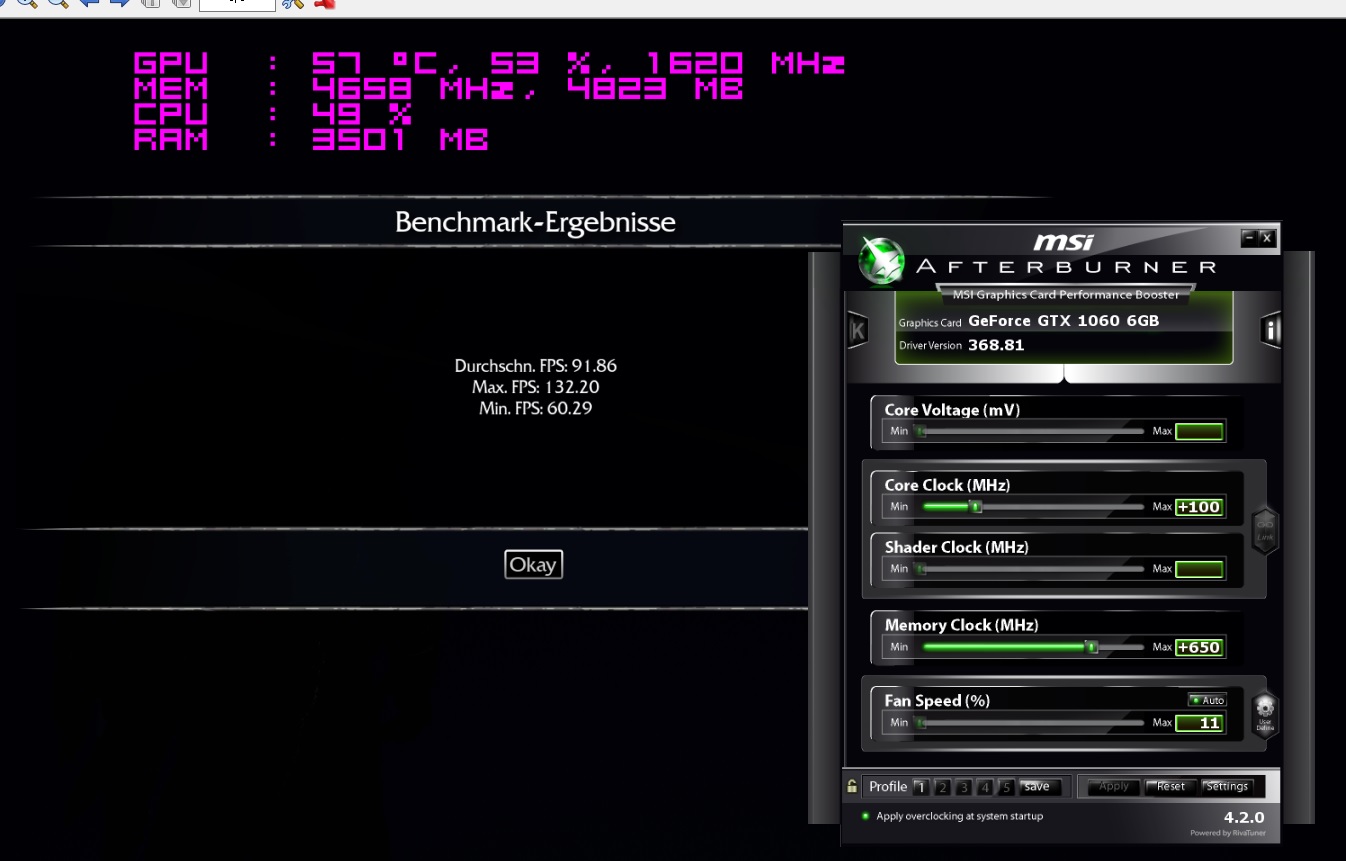The image size is (1346, 861).
Task: Open the information panel with the i button
Action: tap(1271, 331)
